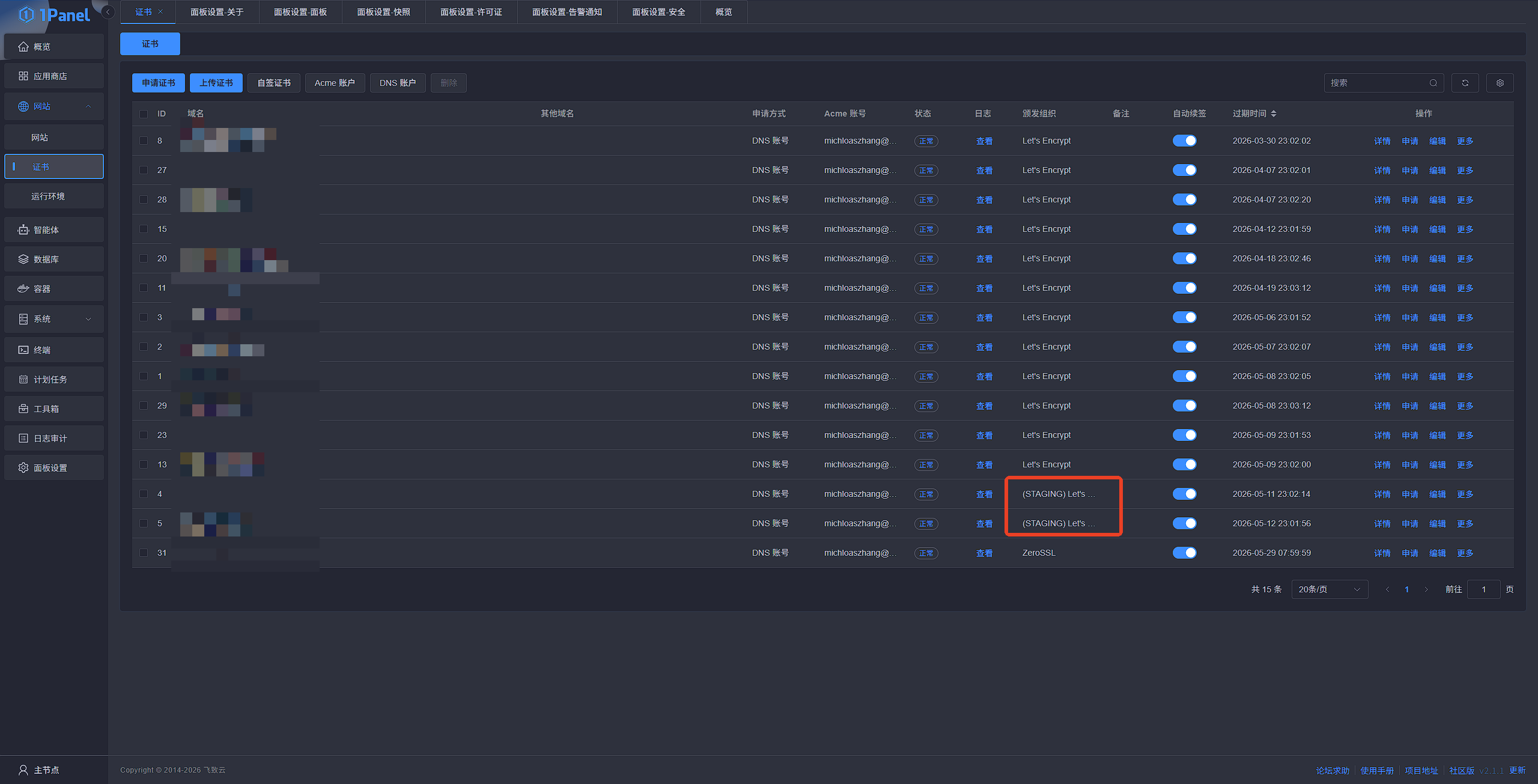Open the 20条/页 page size dropdown
The image size is (1538, 784).
pos(1329,589)
